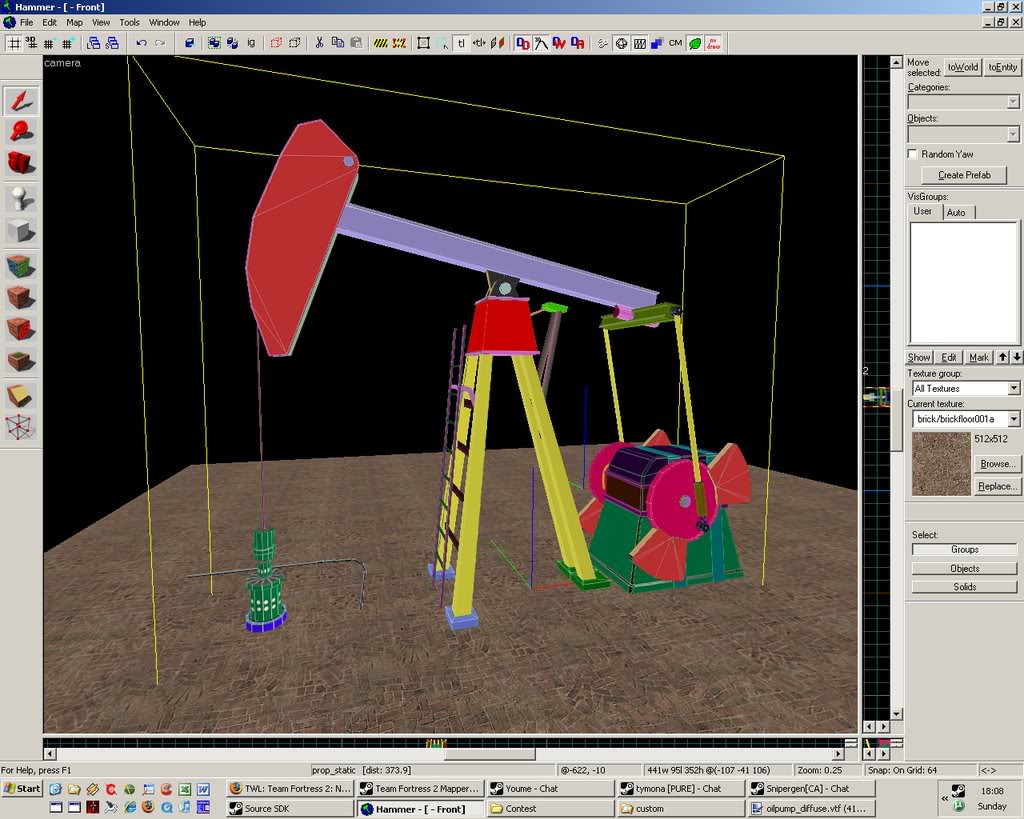
Task: Click the brickfloor001a texture preview thumbnail
Action: (941, 463)
